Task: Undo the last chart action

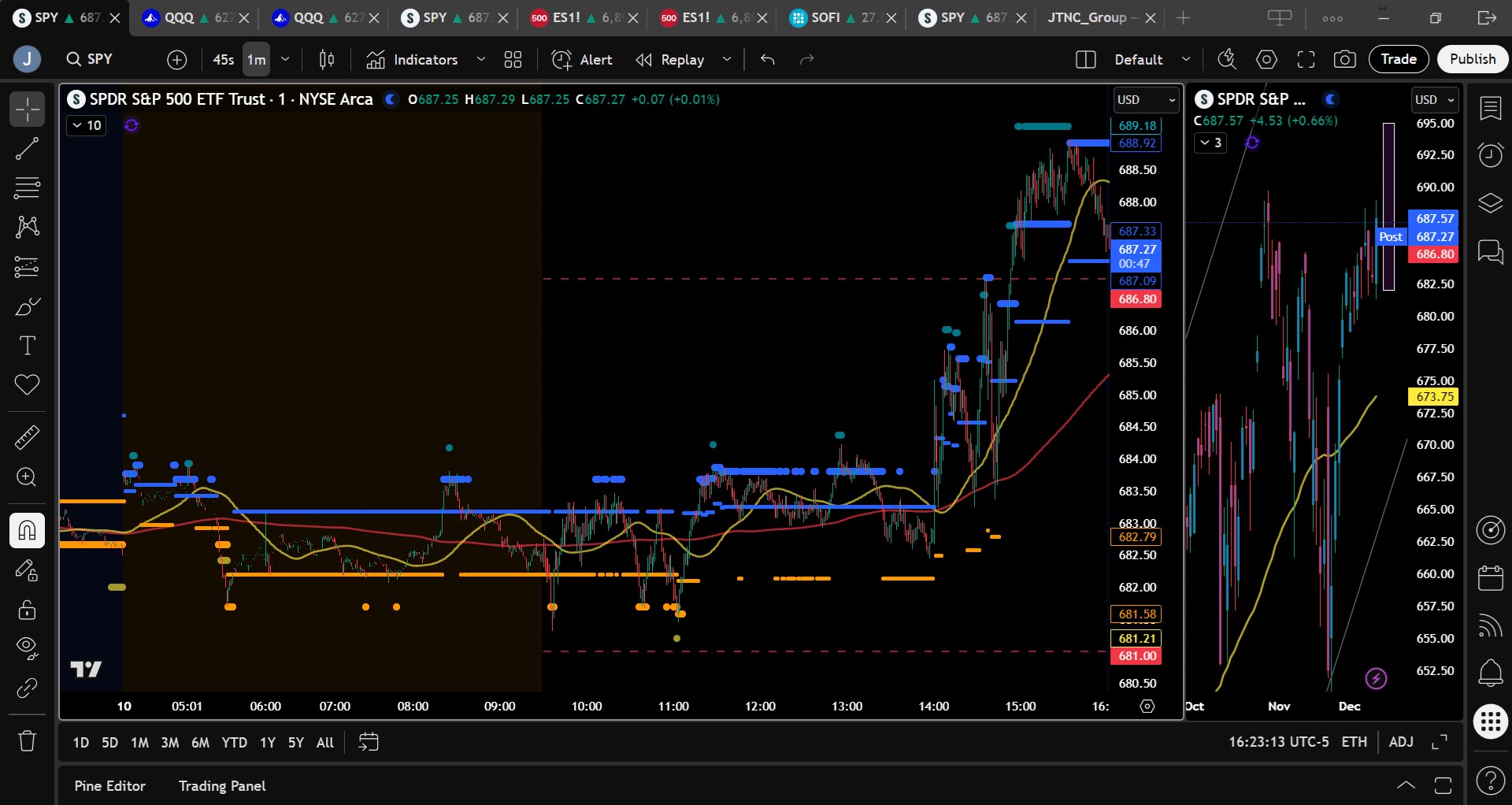Action: pyautogui.click(x=768, y=60)
